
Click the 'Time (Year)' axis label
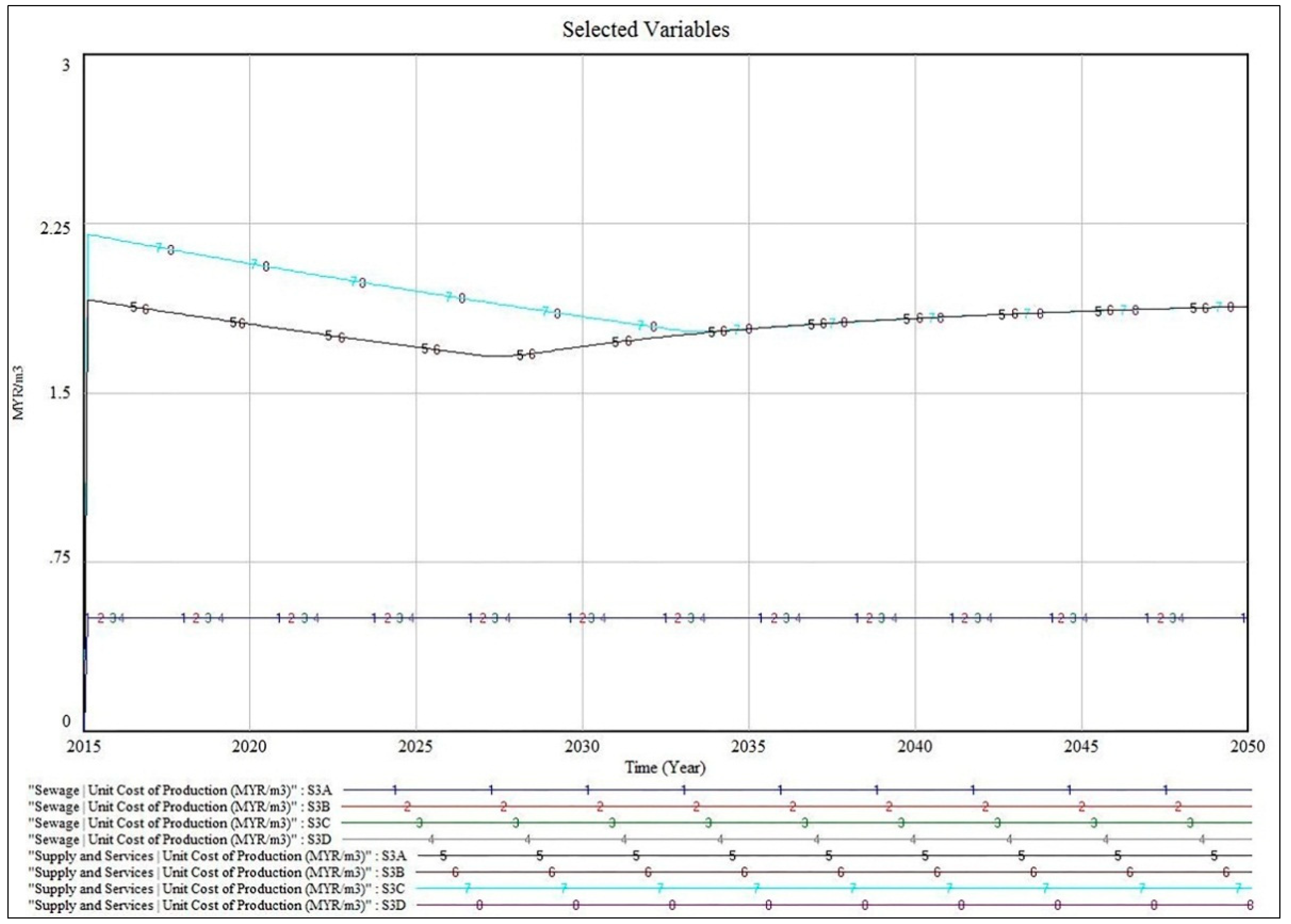(x=665, y=768)
